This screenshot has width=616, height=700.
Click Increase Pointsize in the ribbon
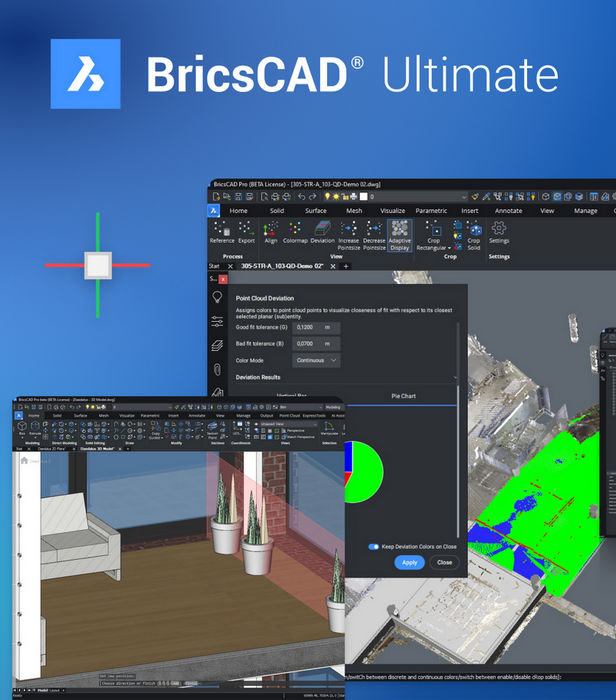click(x=349, y=235)
